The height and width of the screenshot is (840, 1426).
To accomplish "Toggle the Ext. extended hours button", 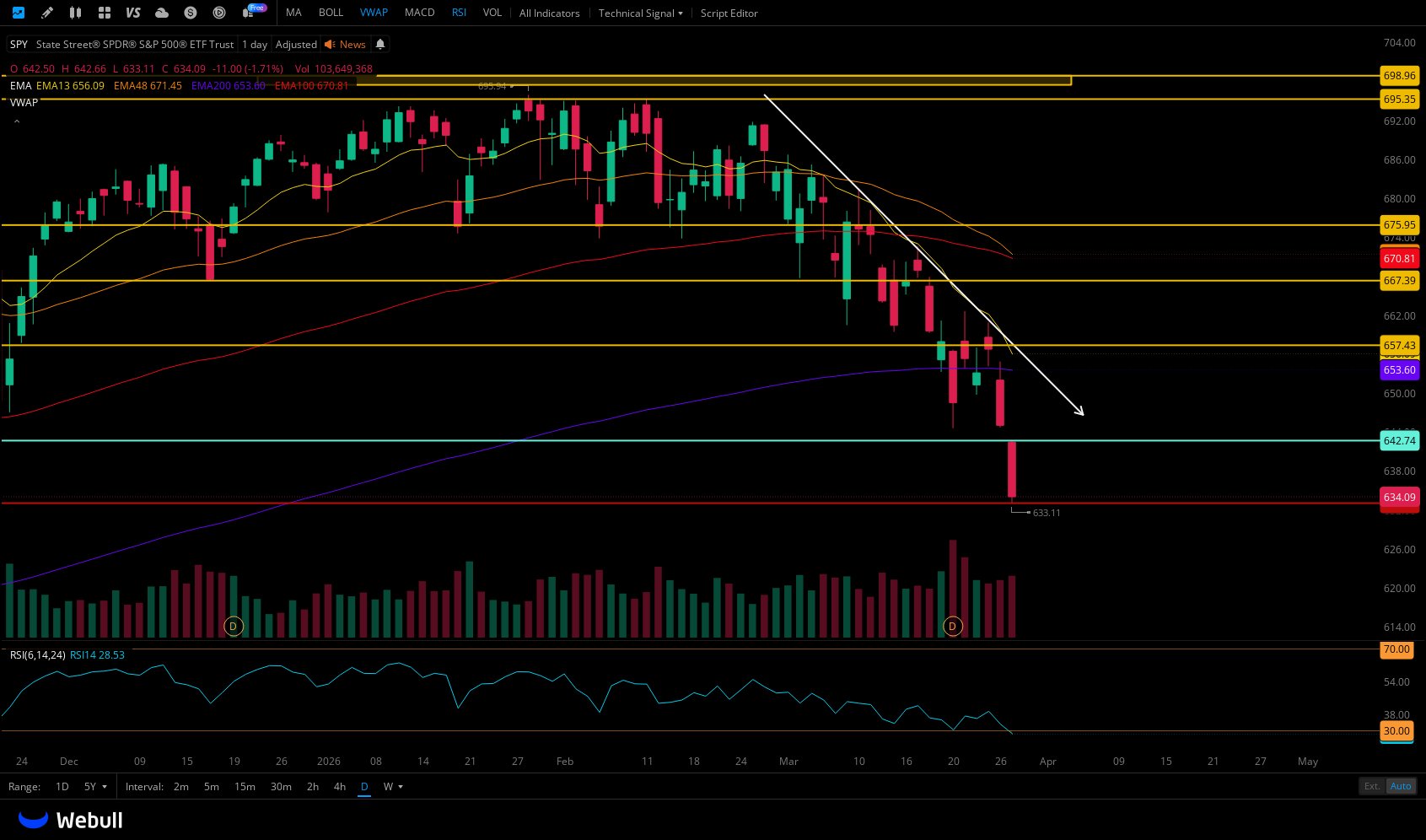I will [x=1372, y=786].
